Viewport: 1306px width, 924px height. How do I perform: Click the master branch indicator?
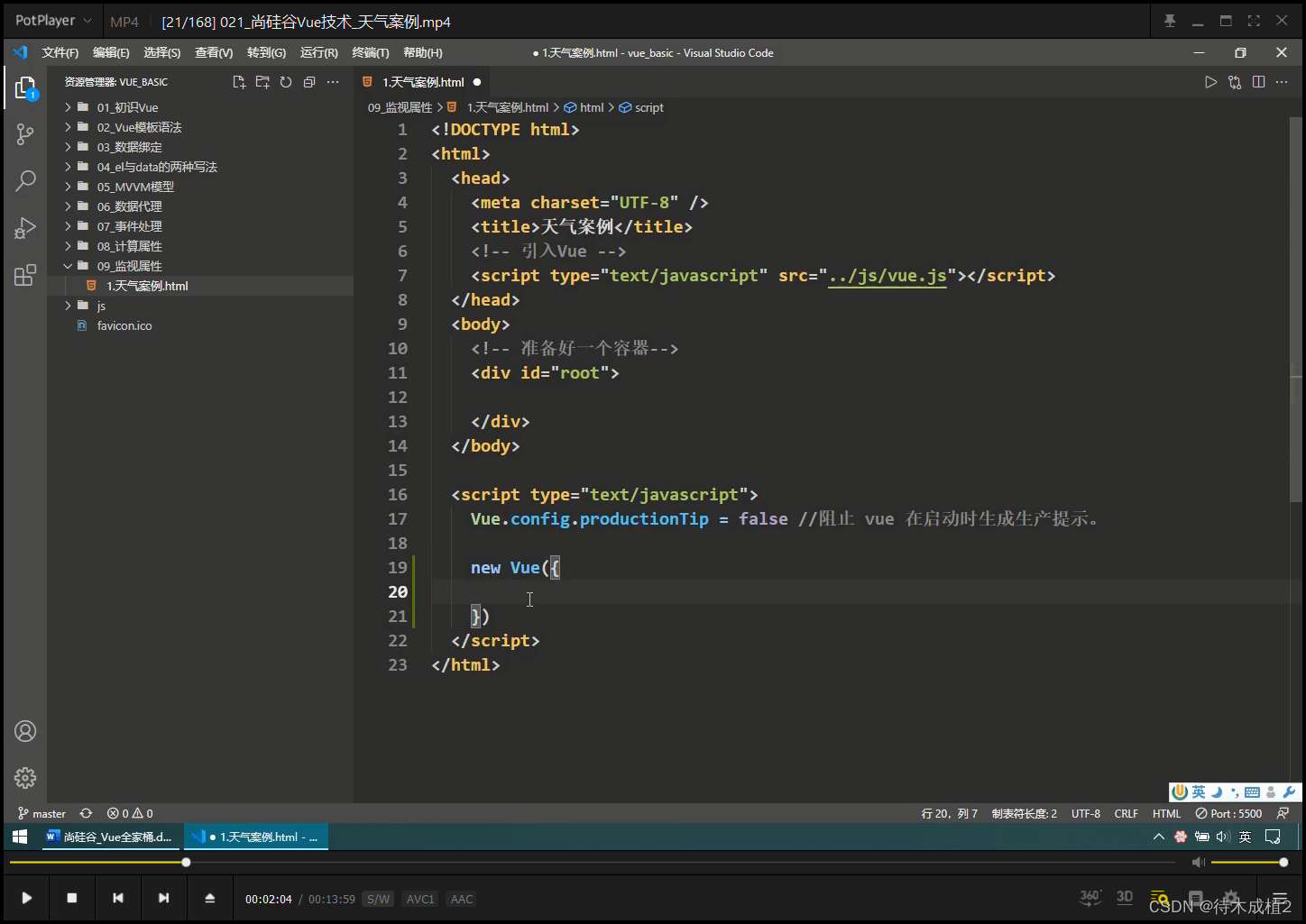(x=41, y=813)
